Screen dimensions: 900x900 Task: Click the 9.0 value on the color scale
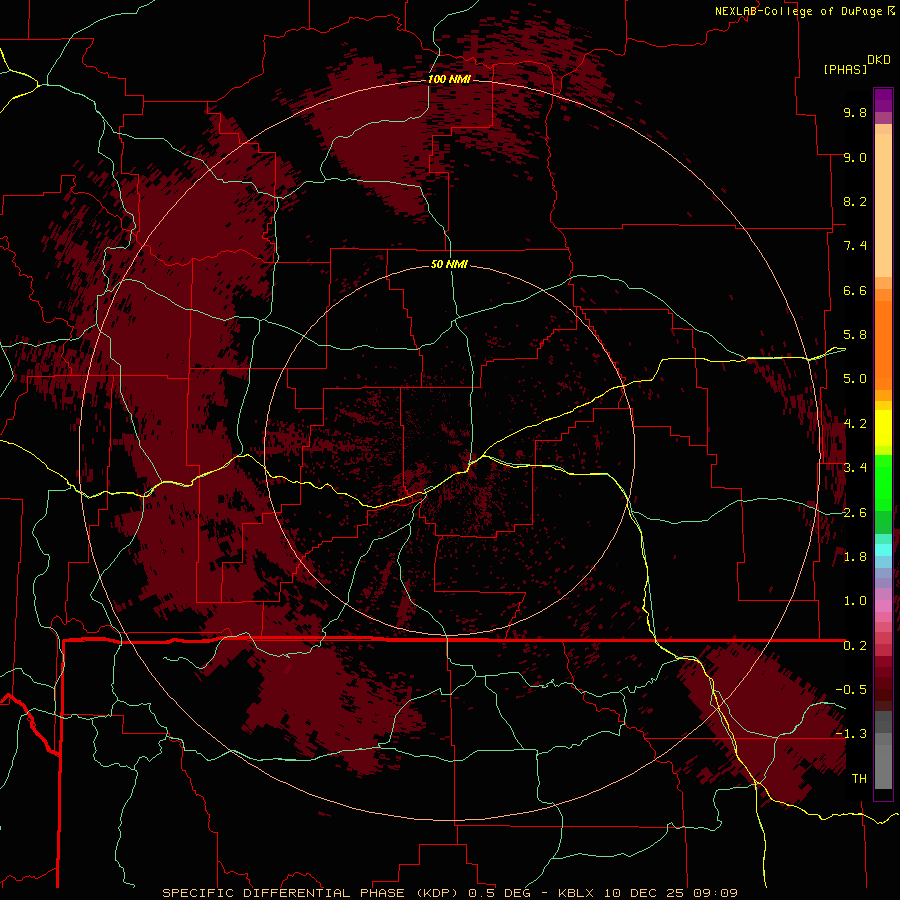click(x=855, y=157)
